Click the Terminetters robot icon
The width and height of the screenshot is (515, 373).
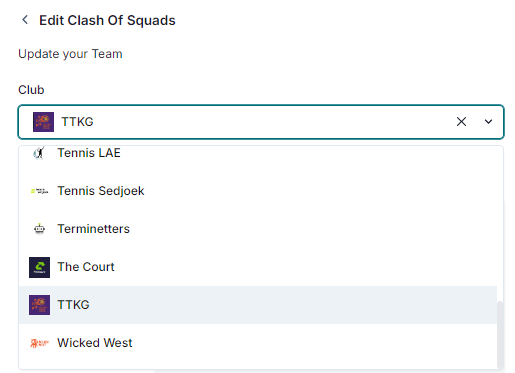[x=39, y=229]
